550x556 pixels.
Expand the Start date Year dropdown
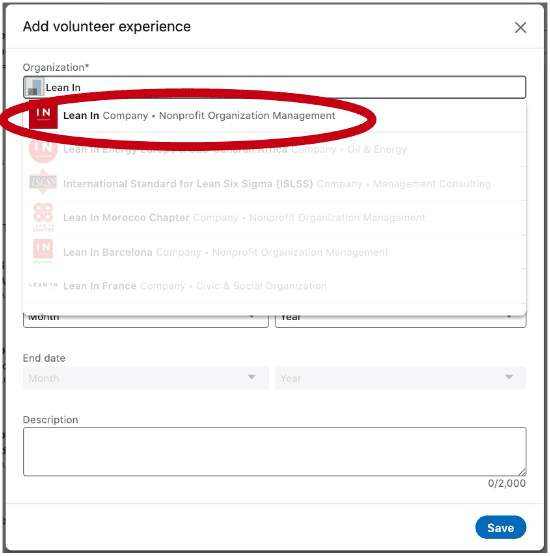pyautogui.click(x=400, y=321)
